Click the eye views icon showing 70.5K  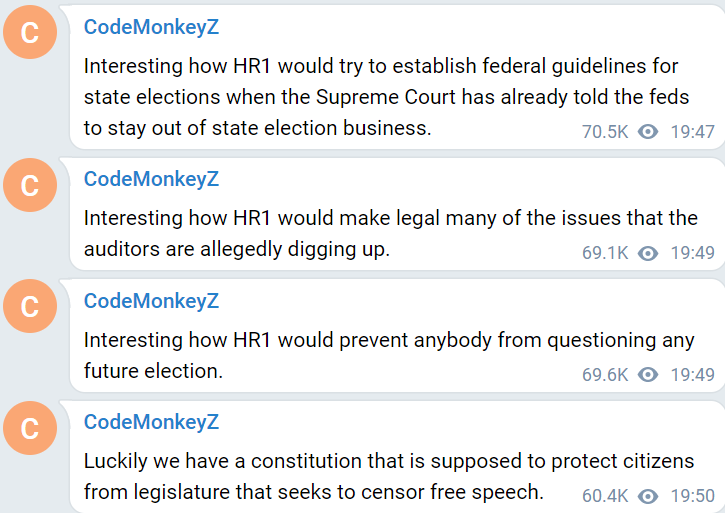pos(648,132)
